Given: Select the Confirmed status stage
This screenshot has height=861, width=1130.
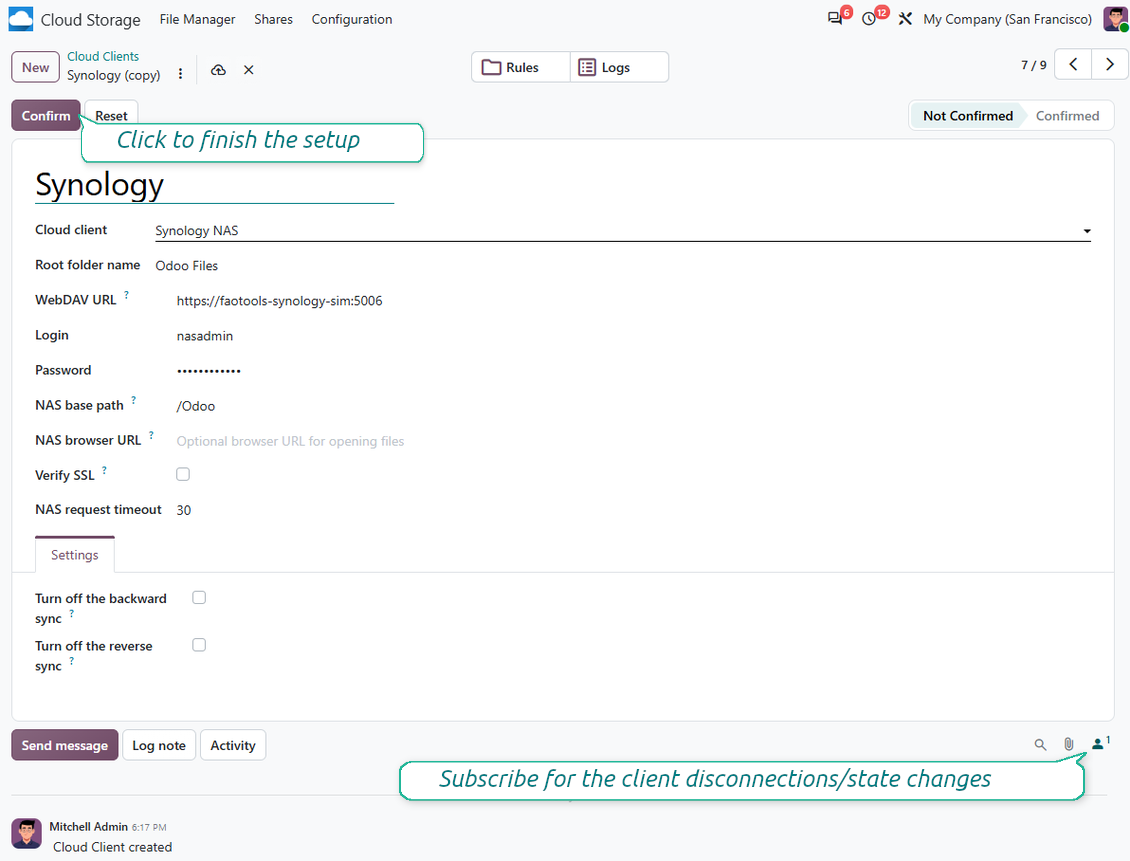Looking at the screenshot, I should 1067,115.
